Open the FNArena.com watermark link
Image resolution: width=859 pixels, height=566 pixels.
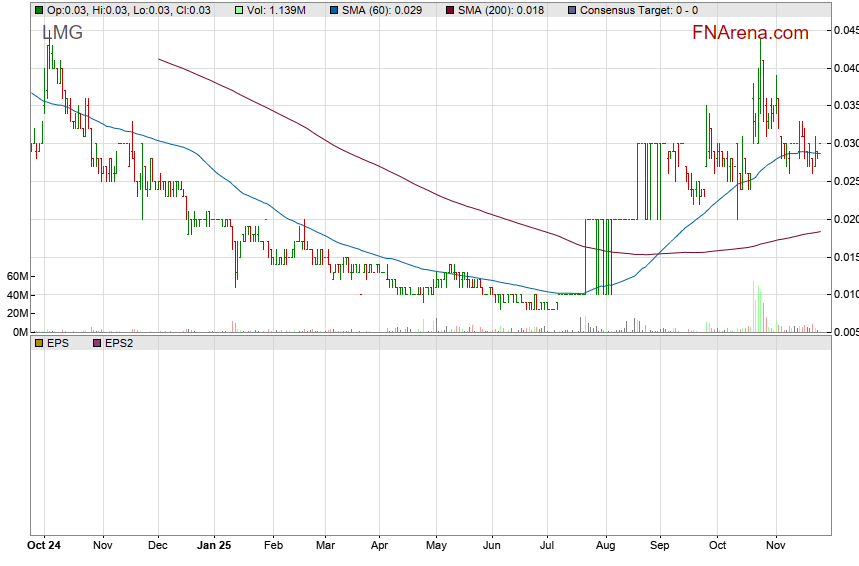tap(750, 33)
